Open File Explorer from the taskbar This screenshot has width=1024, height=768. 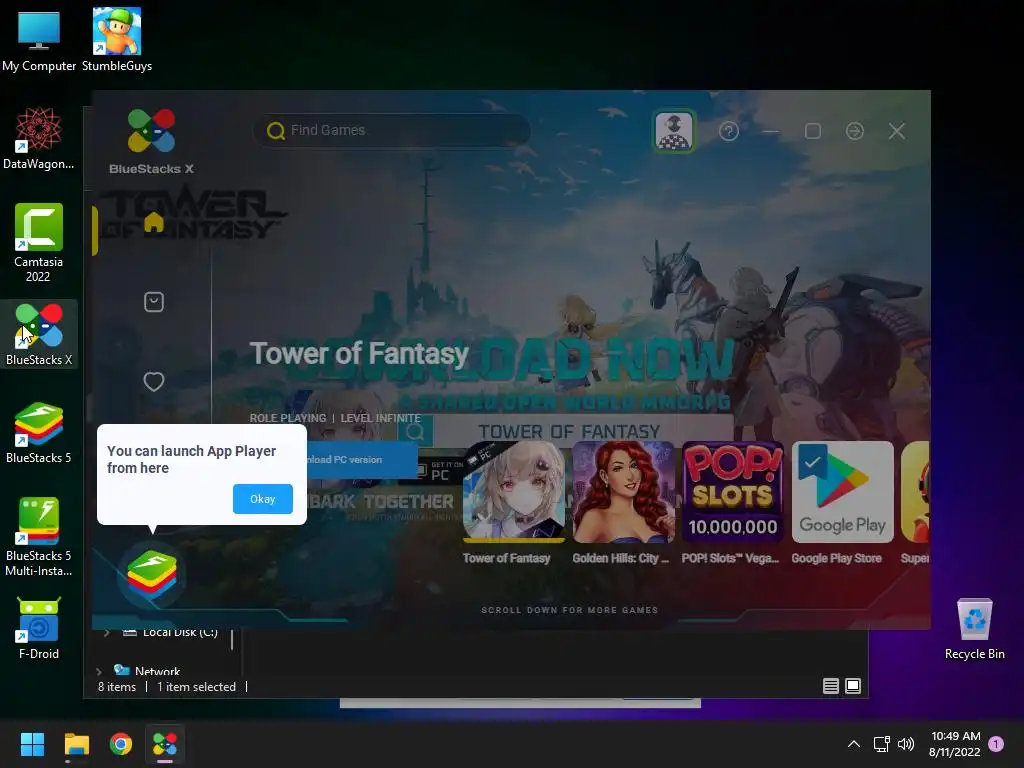coord(76,744)
